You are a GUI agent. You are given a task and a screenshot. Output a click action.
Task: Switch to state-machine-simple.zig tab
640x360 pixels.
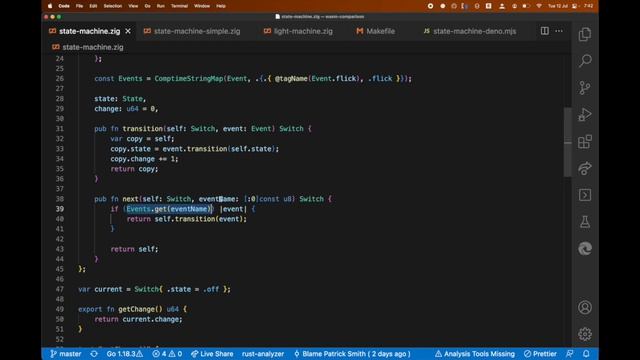pos(192,31)
